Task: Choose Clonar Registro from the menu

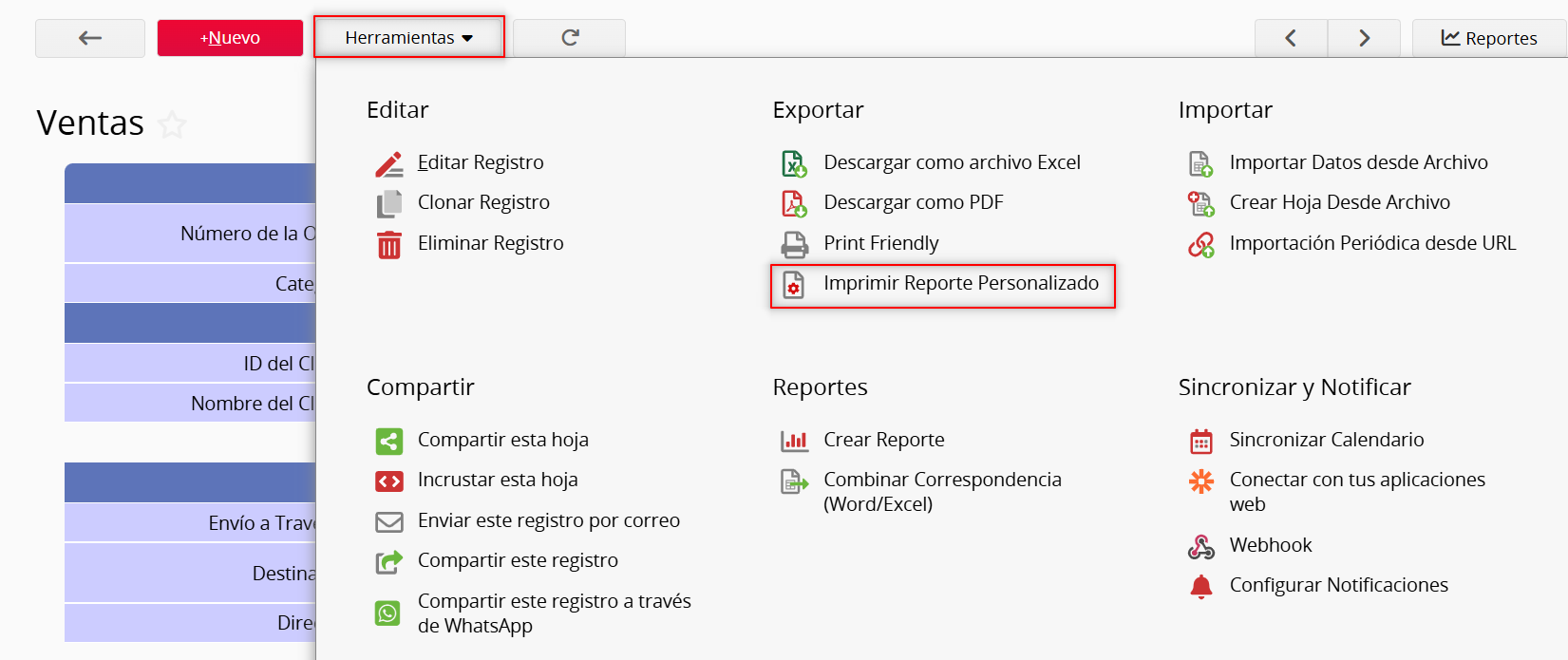Action: tap(483, 202)
